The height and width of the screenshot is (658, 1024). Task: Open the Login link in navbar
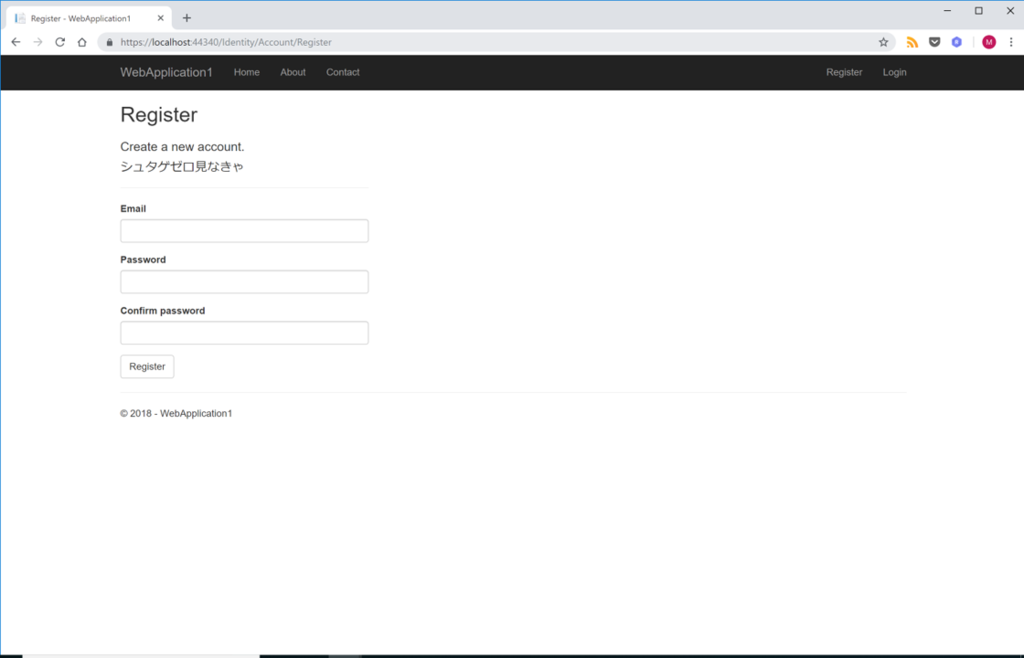894,72
